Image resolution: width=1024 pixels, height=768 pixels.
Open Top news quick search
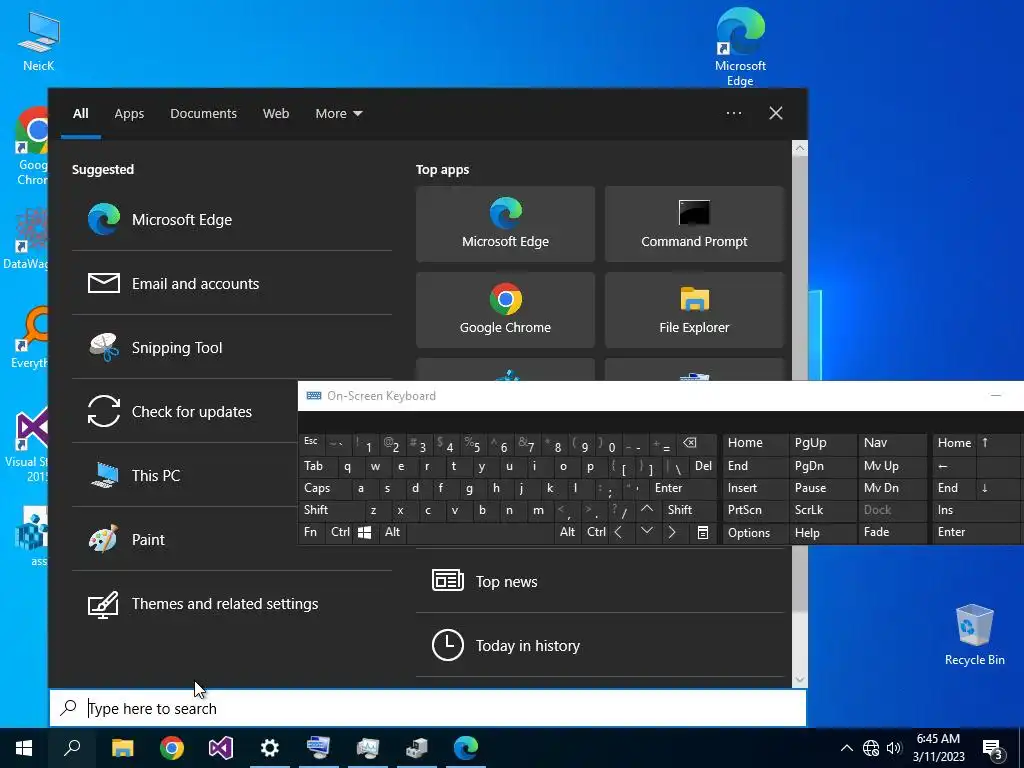[x=600, y=581]
